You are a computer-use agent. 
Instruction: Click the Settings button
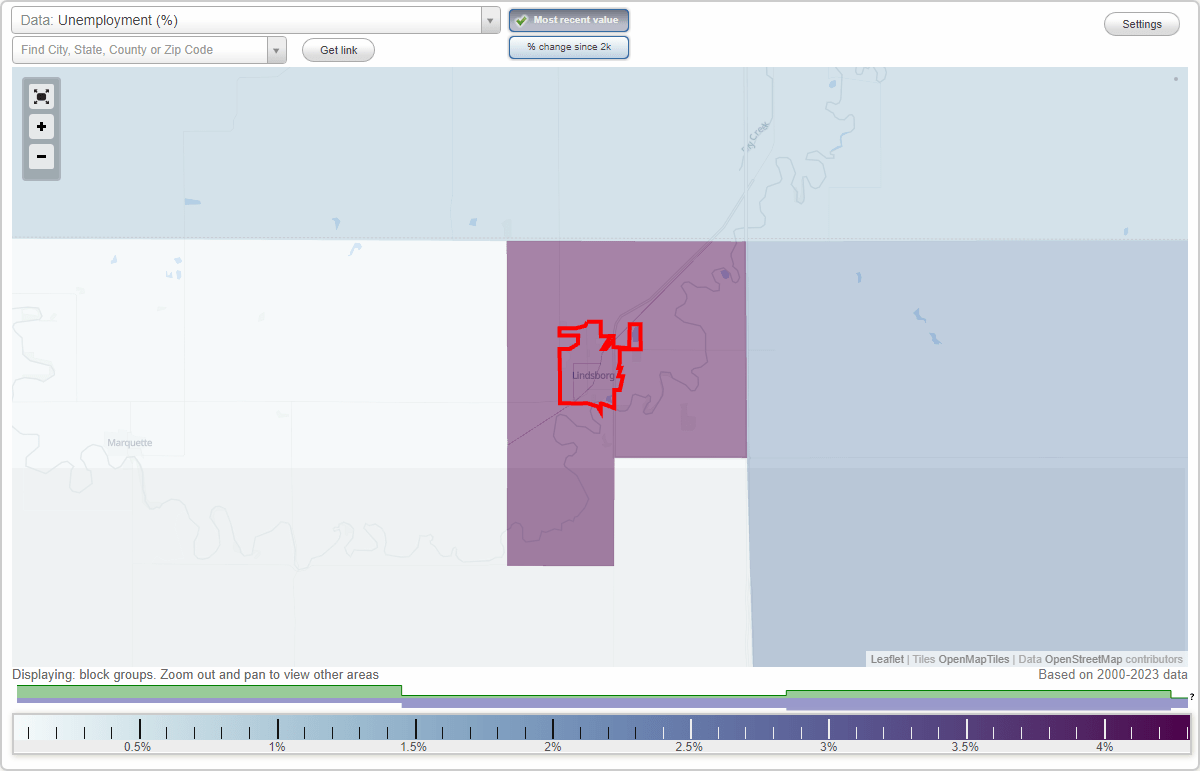[x=1141, y=23]
